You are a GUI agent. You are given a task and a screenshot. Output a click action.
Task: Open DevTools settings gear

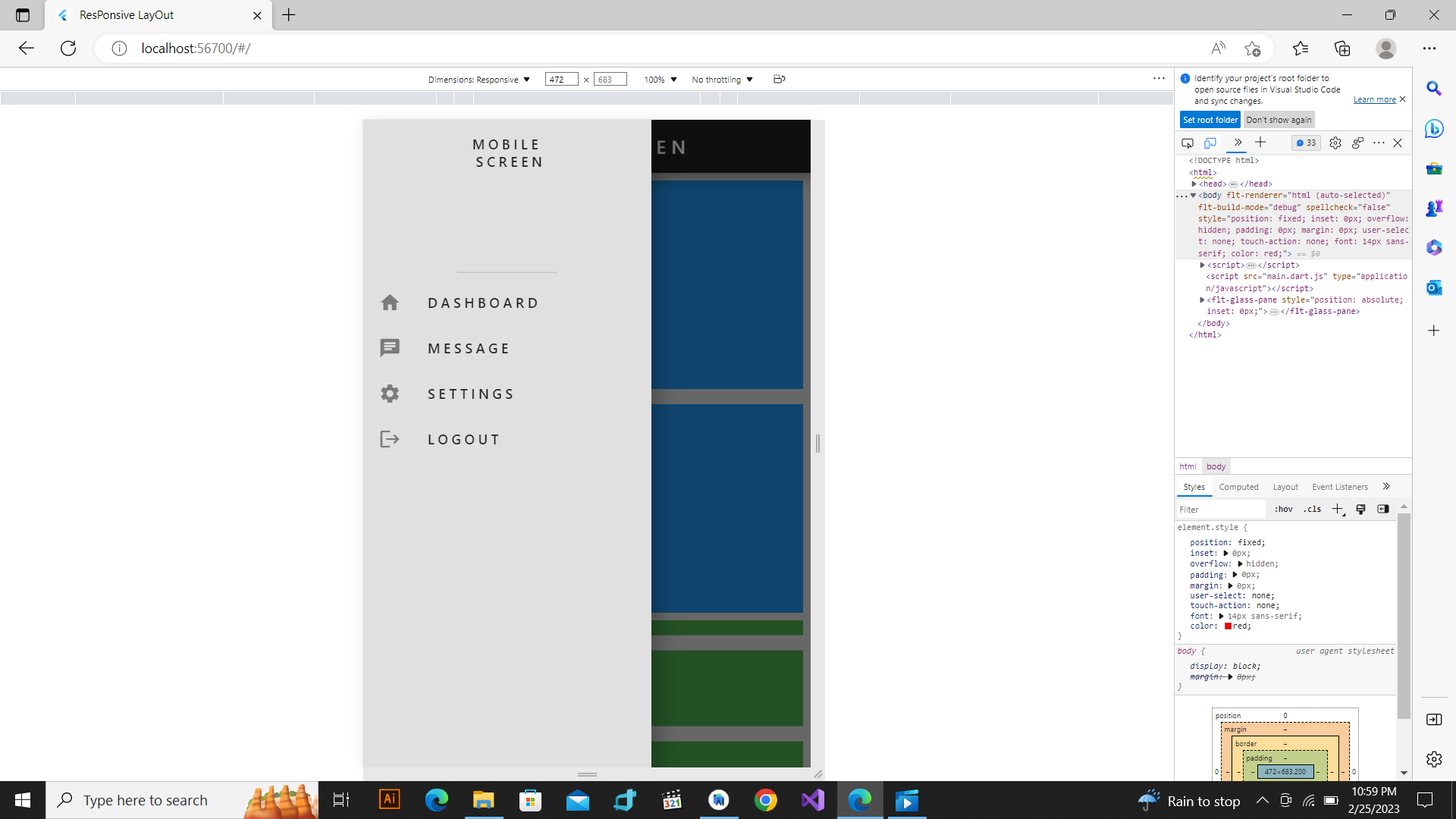(1335, 143)
